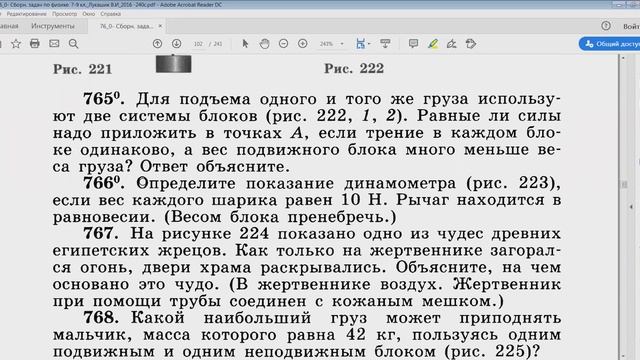Open the Редактирование menu

[x=26, y=14]
